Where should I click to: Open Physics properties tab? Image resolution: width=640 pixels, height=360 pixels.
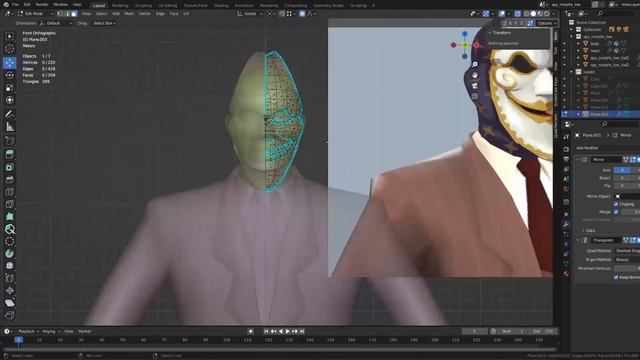pos(566,244)
